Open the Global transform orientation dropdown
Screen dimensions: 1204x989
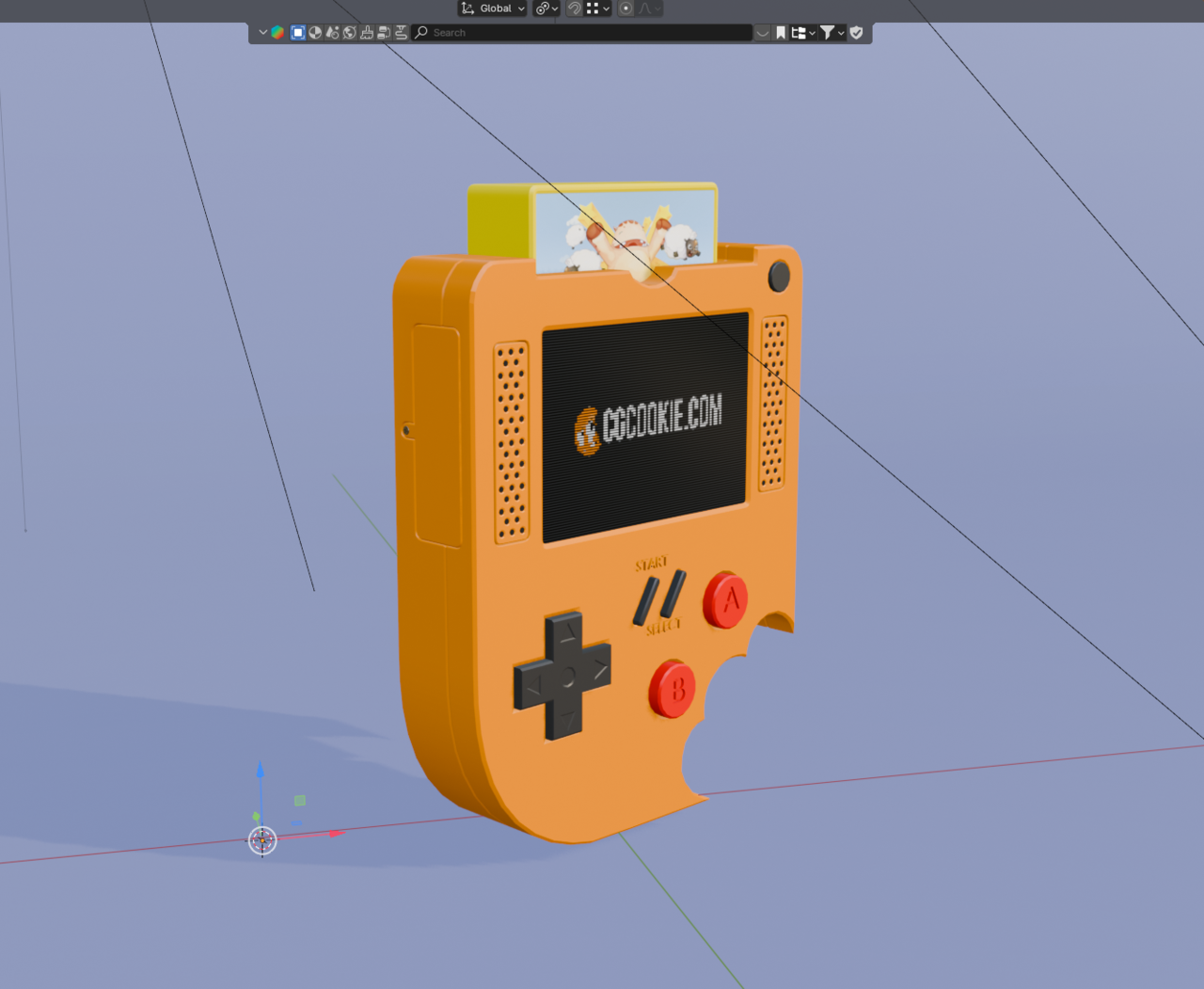493,8
